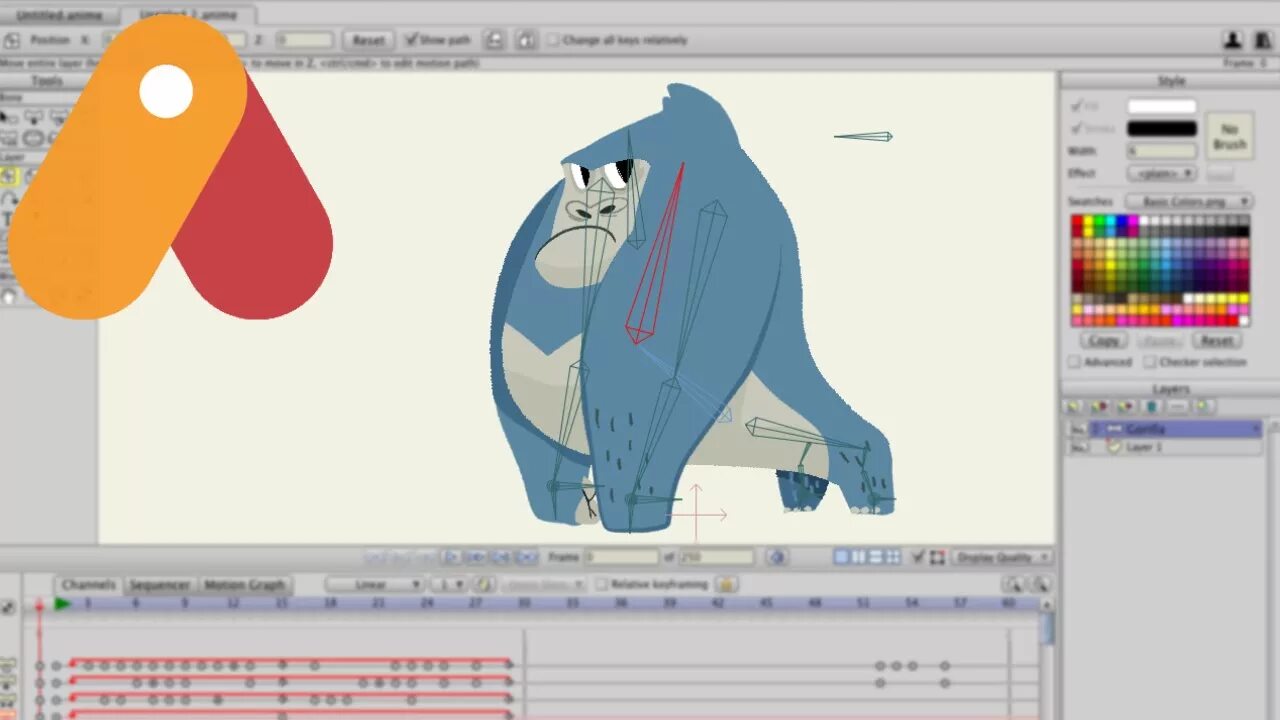Click the far-right icon in top options bar
The width and height of the screenshot is (1280, 720).
point(1262,40)
